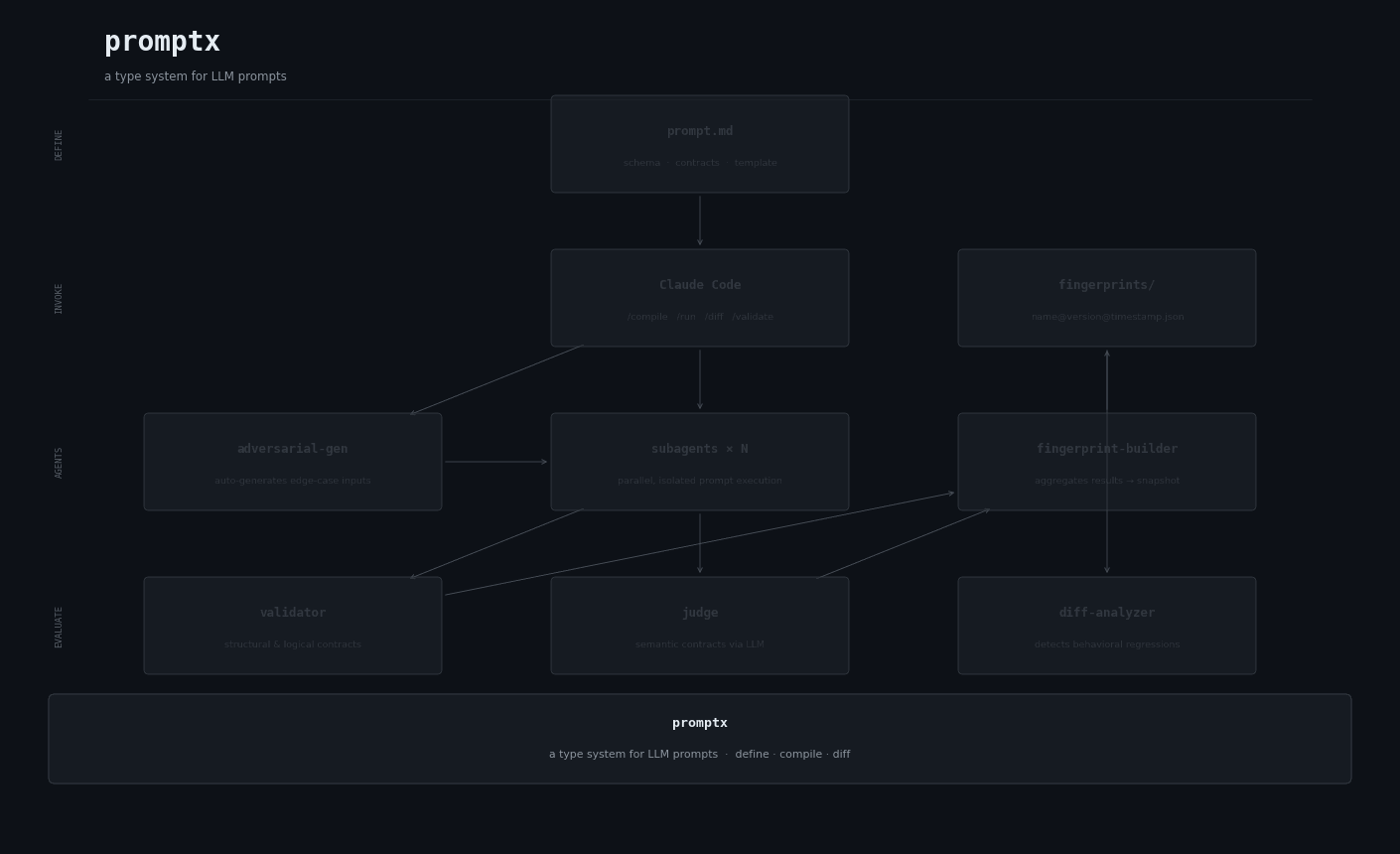Screen dimensions: 1400x854
Task: Open the fingerprints/ node
Action: click(1107, 298)
